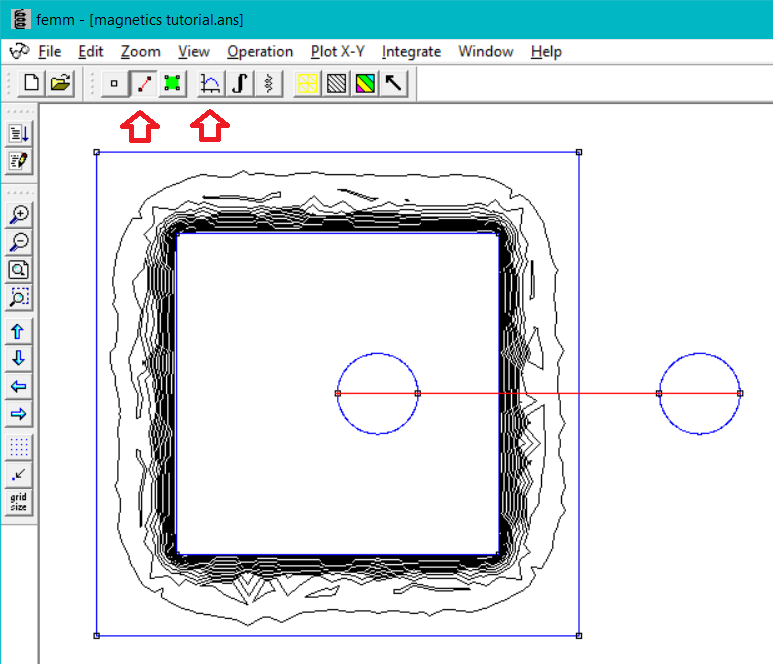
Task: Click the rainbow density plot icon
Action: click(x=365, y=83)
